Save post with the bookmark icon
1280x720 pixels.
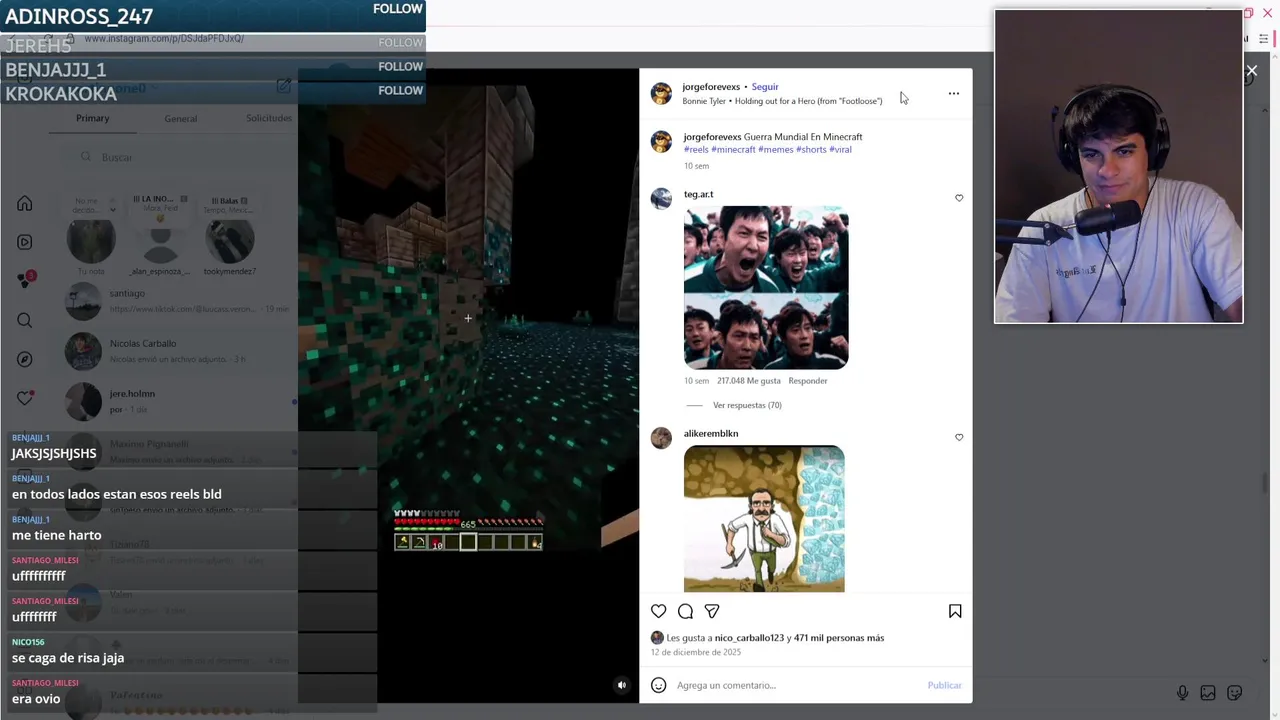tap(955, 611)
